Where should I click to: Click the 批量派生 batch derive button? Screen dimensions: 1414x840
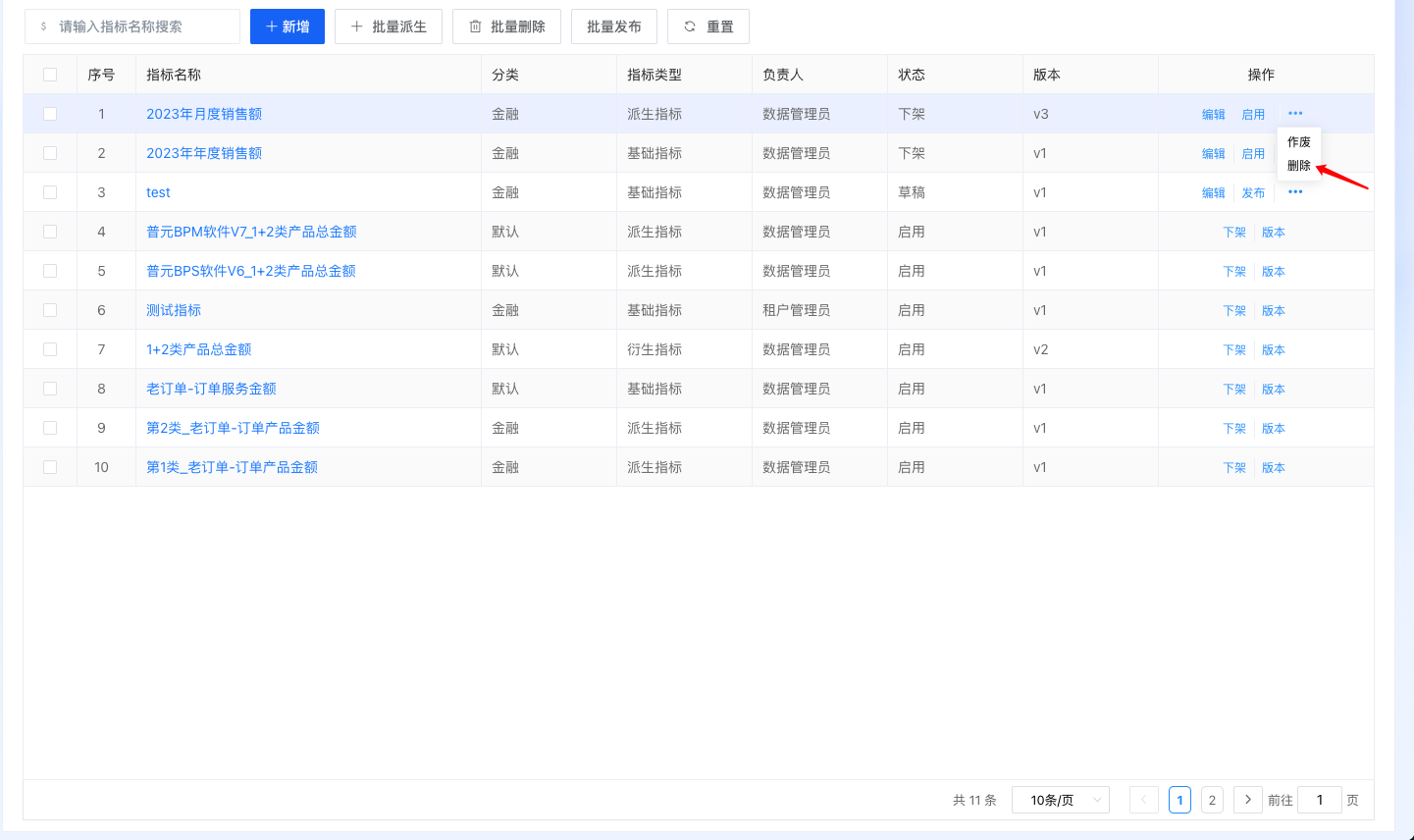[x=389, y=26]
